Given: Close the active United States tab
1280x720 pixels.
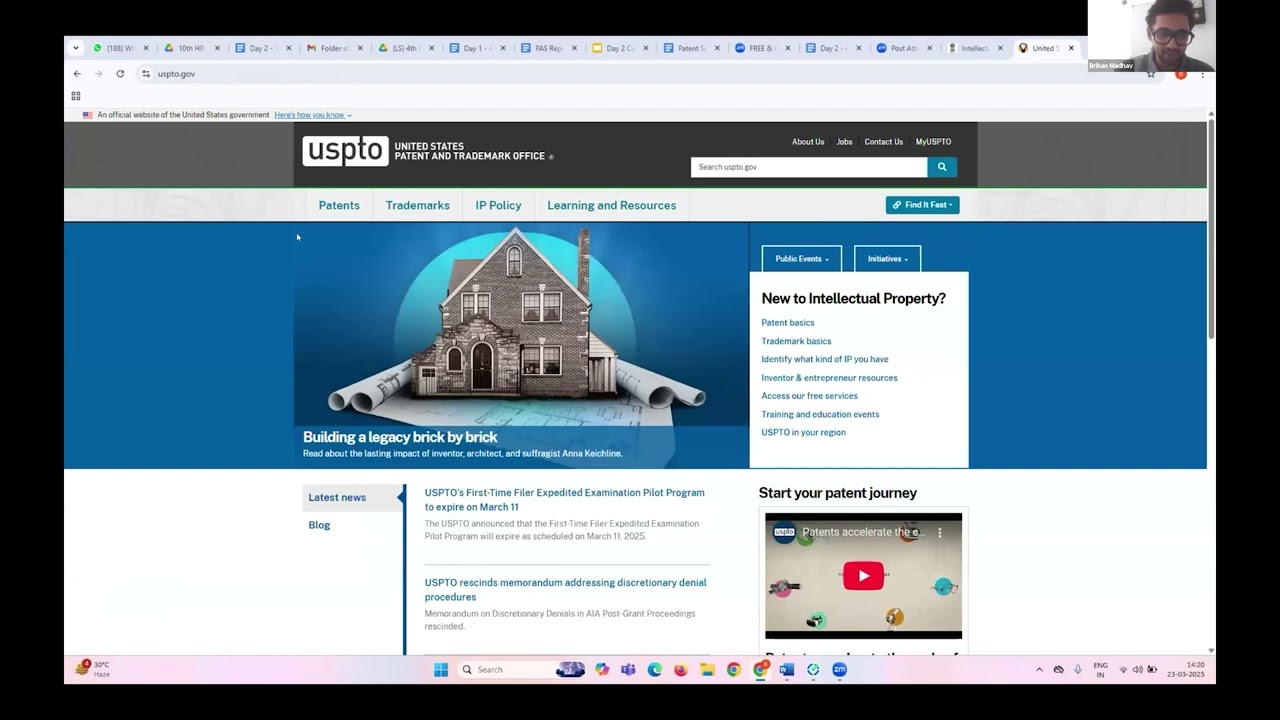Looking at the screenshot, I should (1071, 48).
